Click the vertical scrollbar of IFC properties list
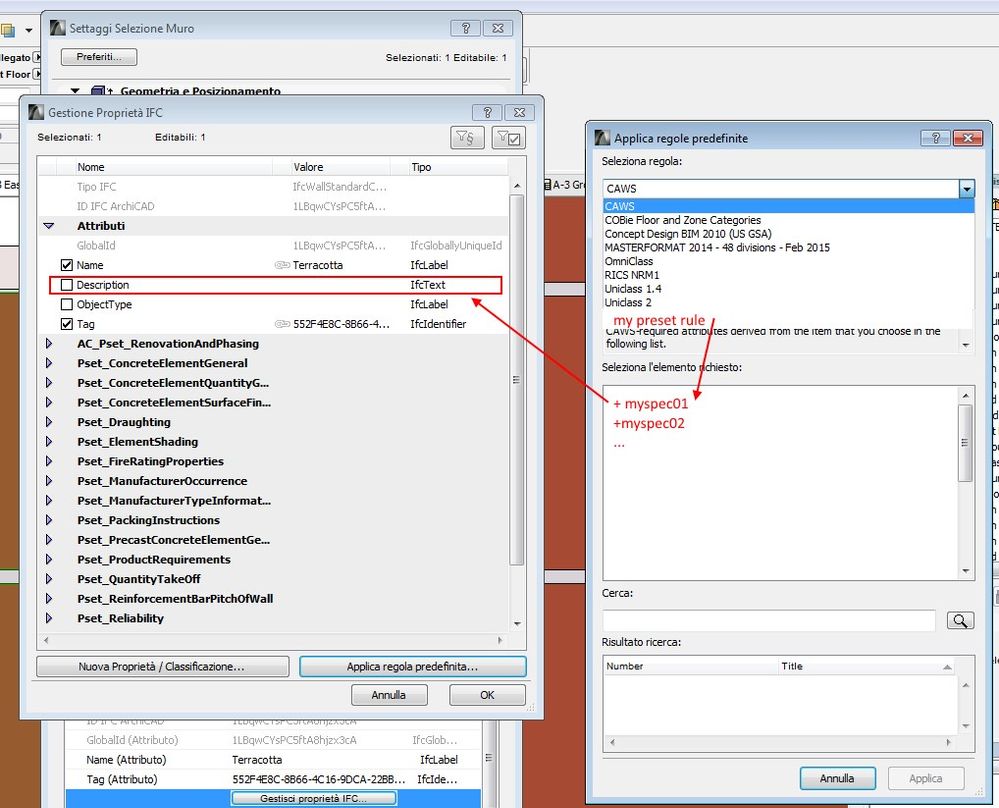999x808 pixels. (517, 380)
